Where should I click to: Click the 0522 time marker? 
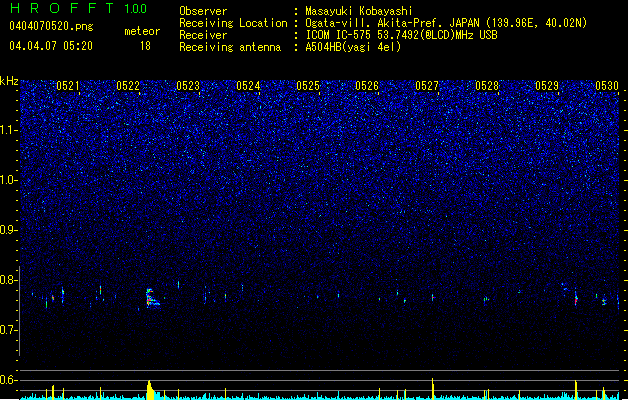pos(128,86)
